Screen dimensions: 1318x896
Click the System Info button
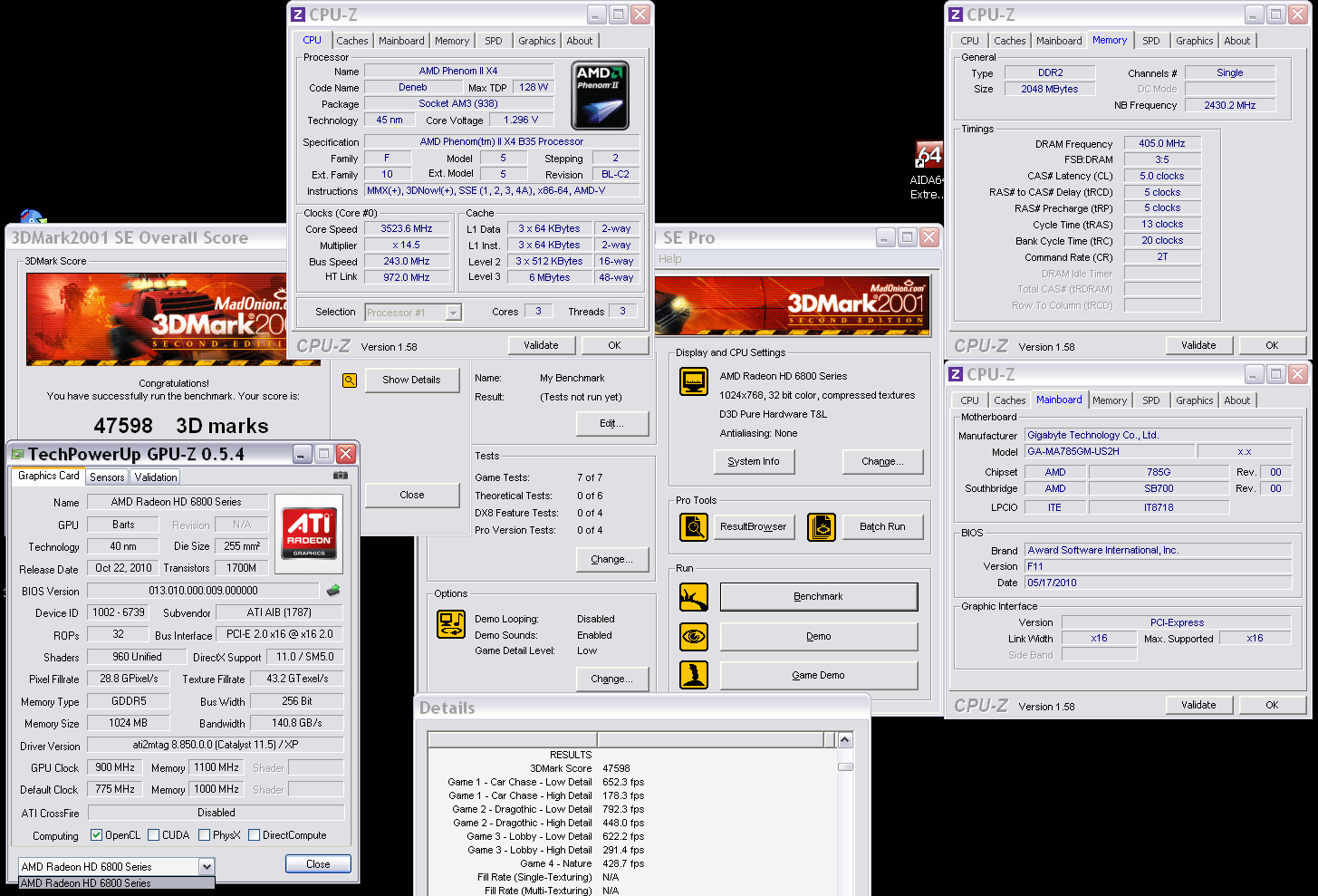point(753,461)
